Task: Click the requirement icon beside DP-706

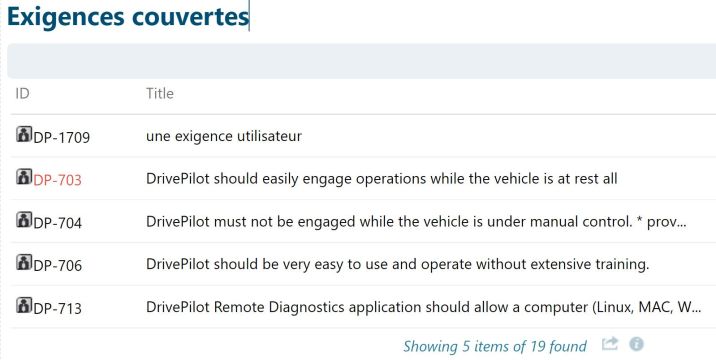Action: (24, 262)
